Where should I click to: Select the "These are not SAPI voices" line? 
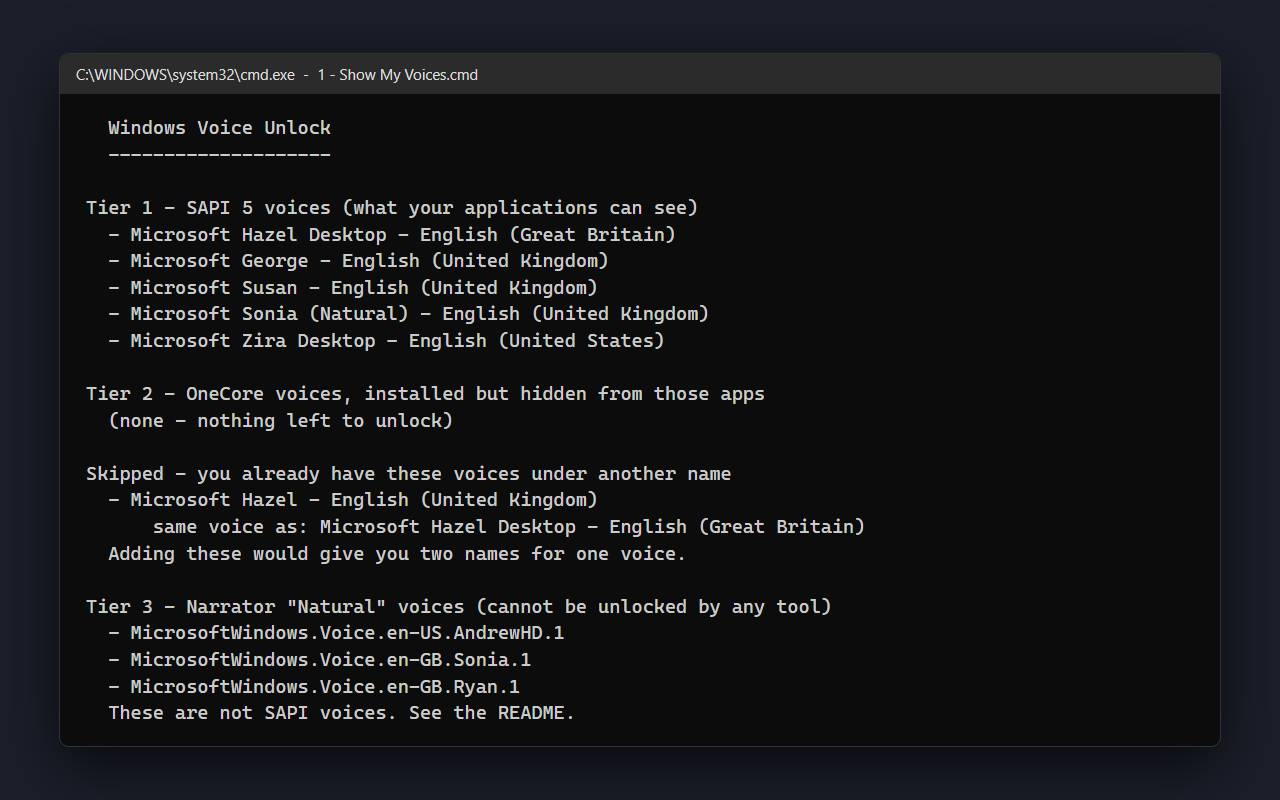tap(342, 713)
